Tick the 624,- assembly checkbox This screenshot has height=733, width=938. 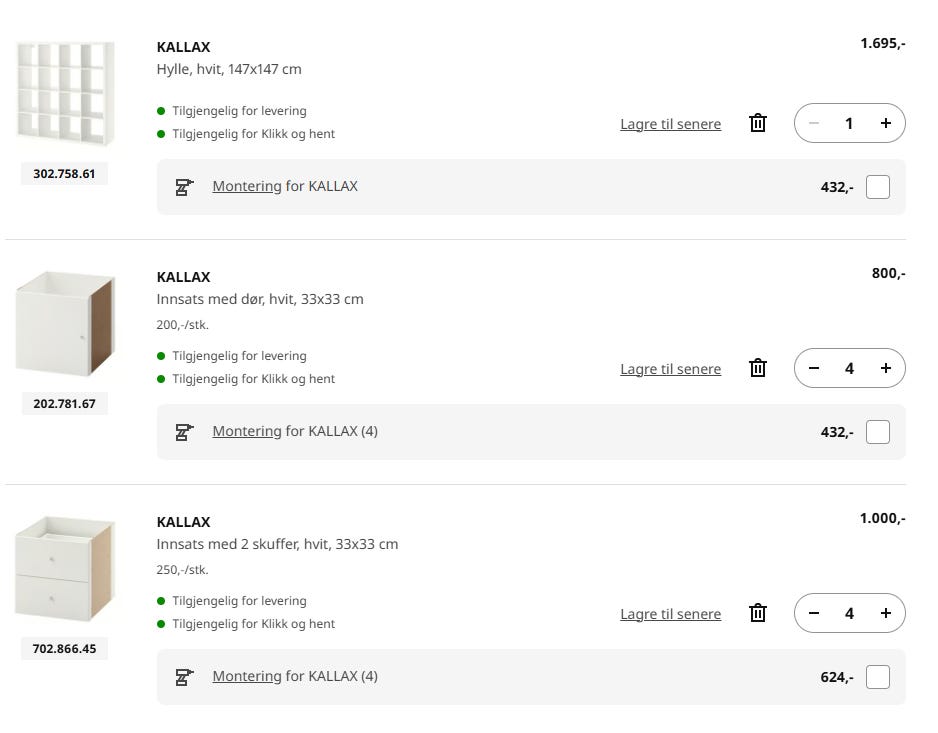point(877,677)
